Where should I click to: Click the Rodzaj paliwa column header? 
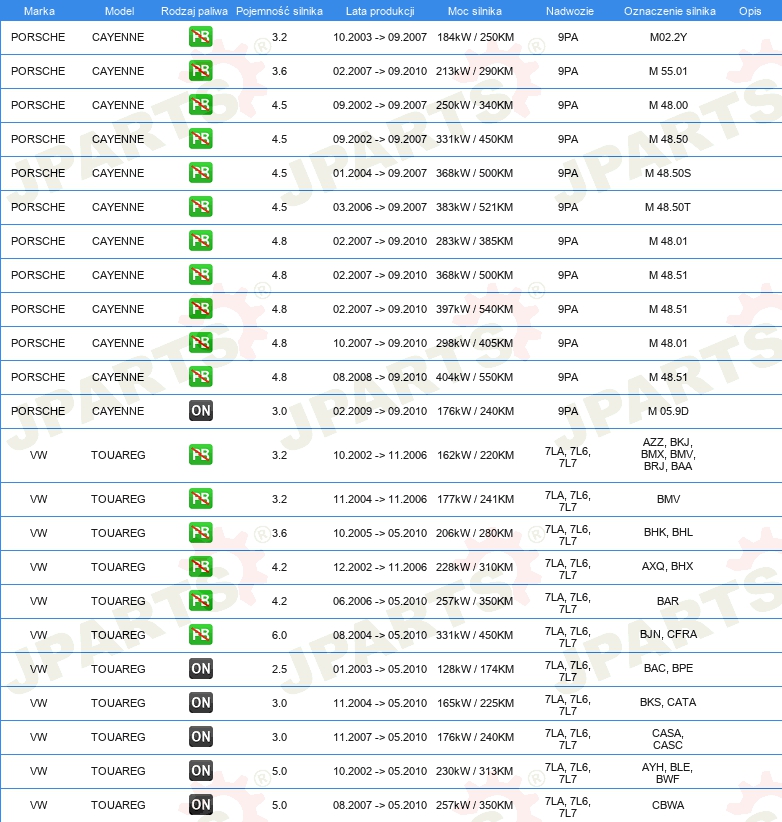pos(194,11)
